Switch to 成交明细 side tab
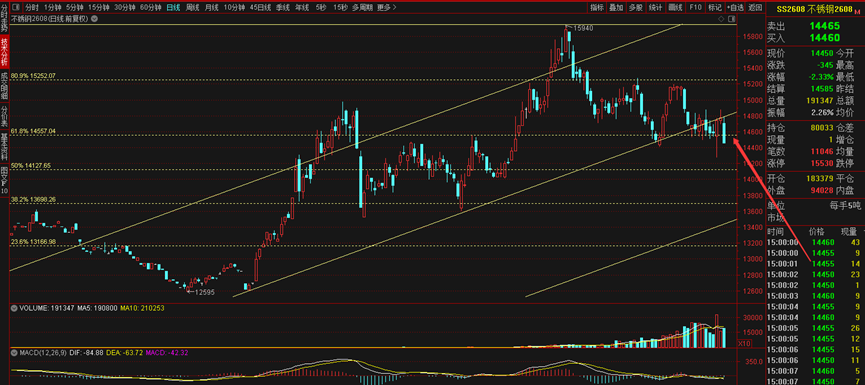 click(x=4, y=85)
